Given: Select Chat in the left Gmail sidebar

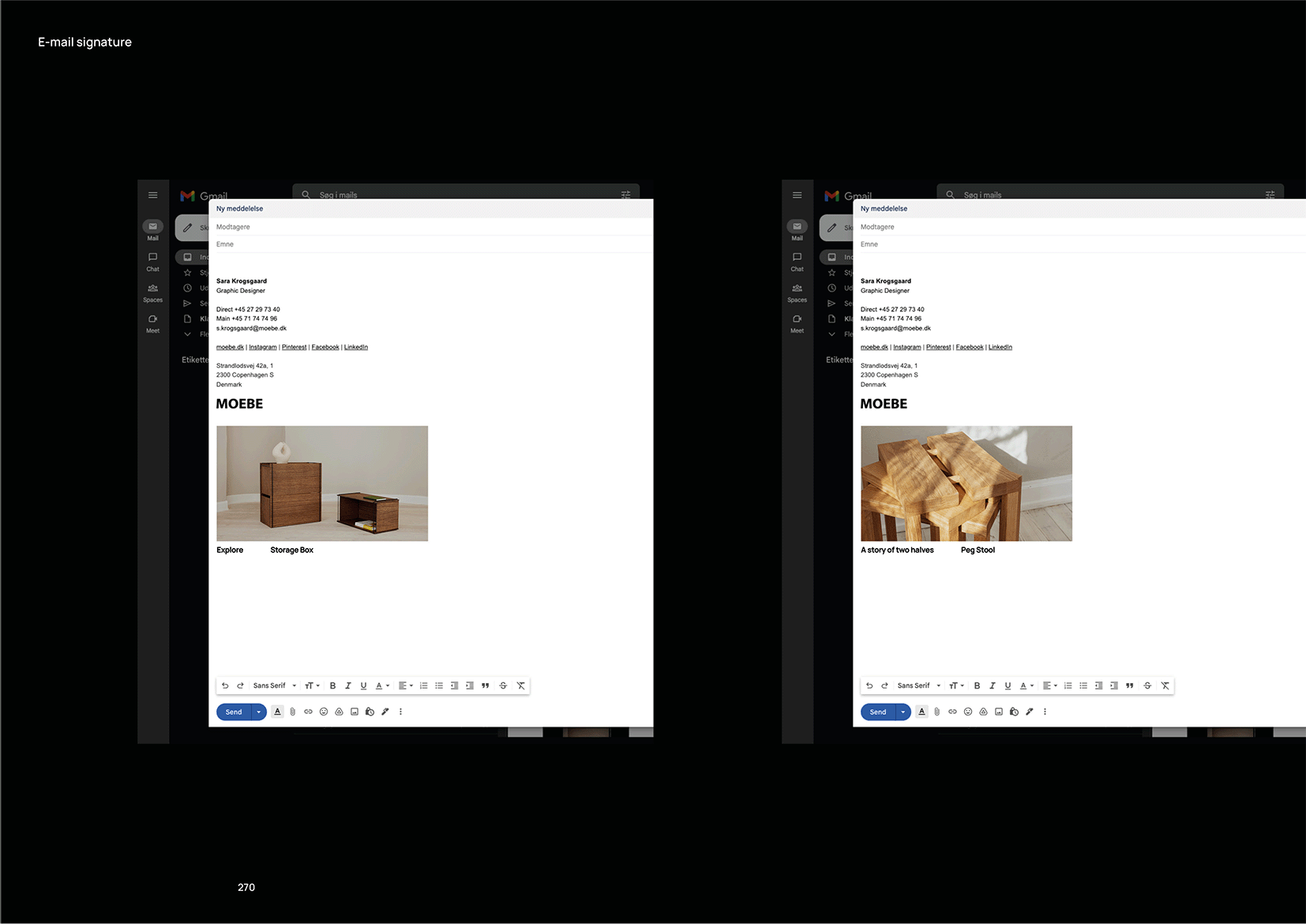Looking at the screenshot, I should 153,261.
